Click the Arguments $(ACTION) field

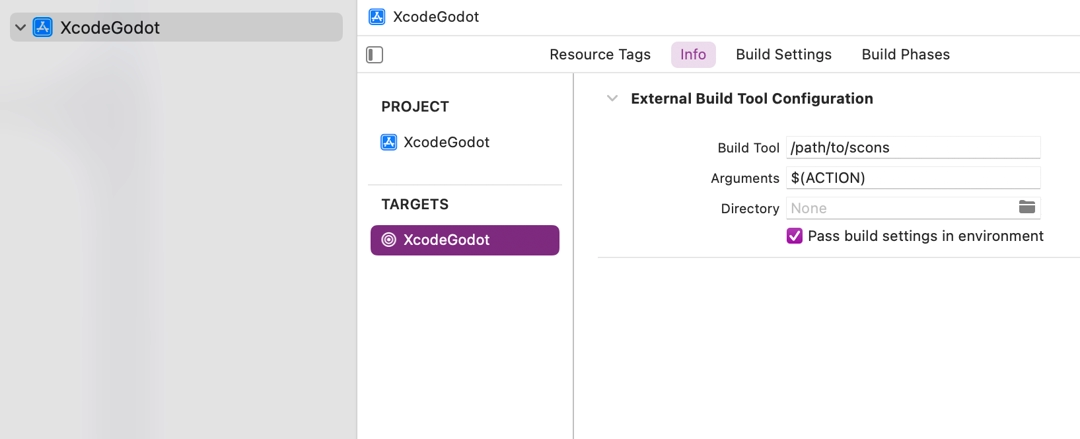point(912,178)
